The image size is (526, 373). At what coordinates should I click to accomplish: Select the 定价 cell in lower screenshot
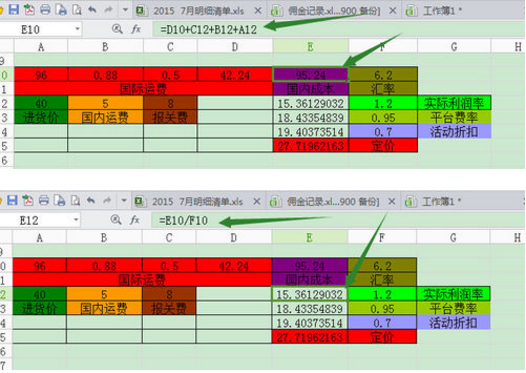tap(382, 337)
